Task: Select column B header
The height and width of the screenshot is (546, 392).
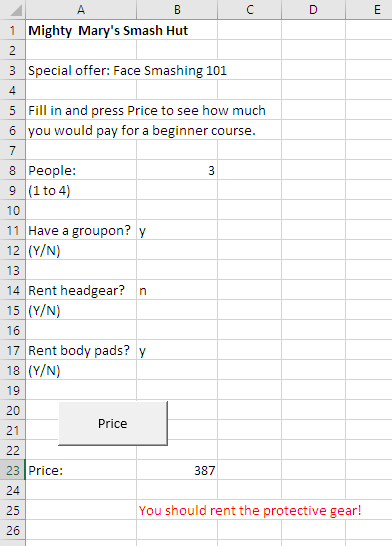Action: pyautogui.click(x=177, y=9)
